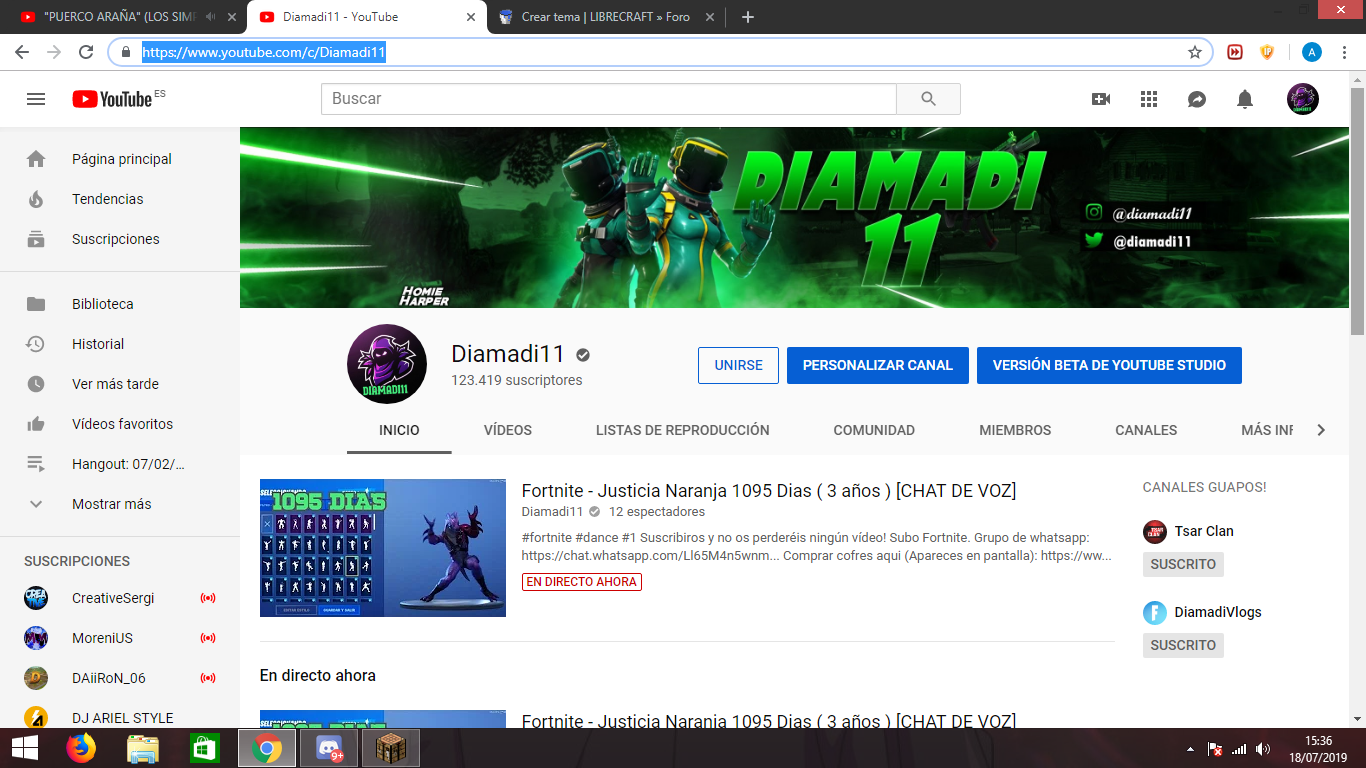Select the CANALES tab
Screen dimensions: 1366x768
1146,430
